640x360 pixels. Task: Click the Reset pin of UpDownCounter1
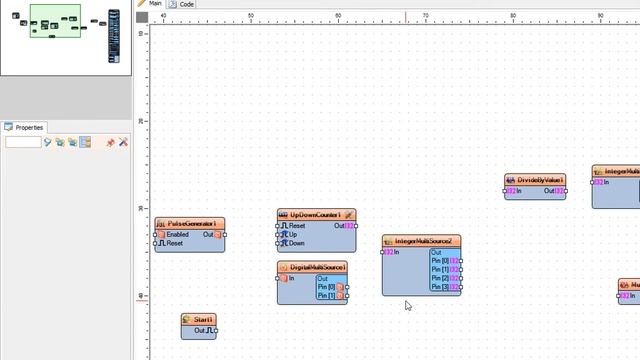click(278, 226)
